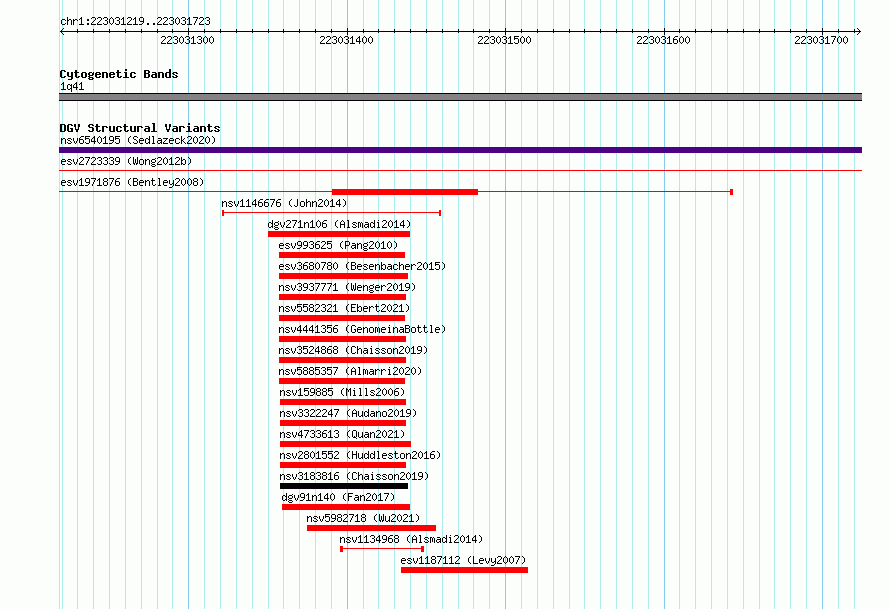Open esv3680780 (Besenbacher2015) label
The height and width of the screenshot is (609, 890).
tap(362, 266)
